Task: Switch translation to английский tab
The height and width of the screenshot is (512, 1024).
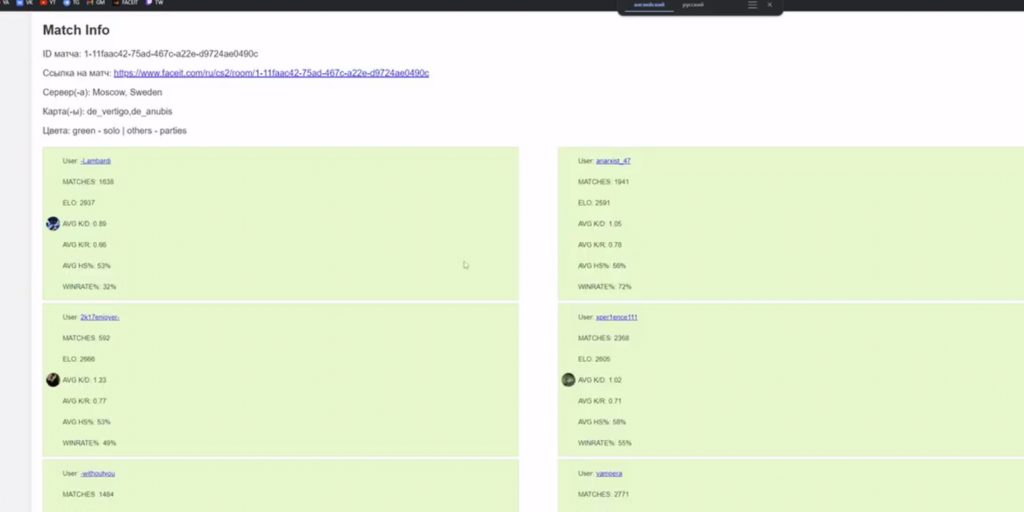Action: [648, 5]
